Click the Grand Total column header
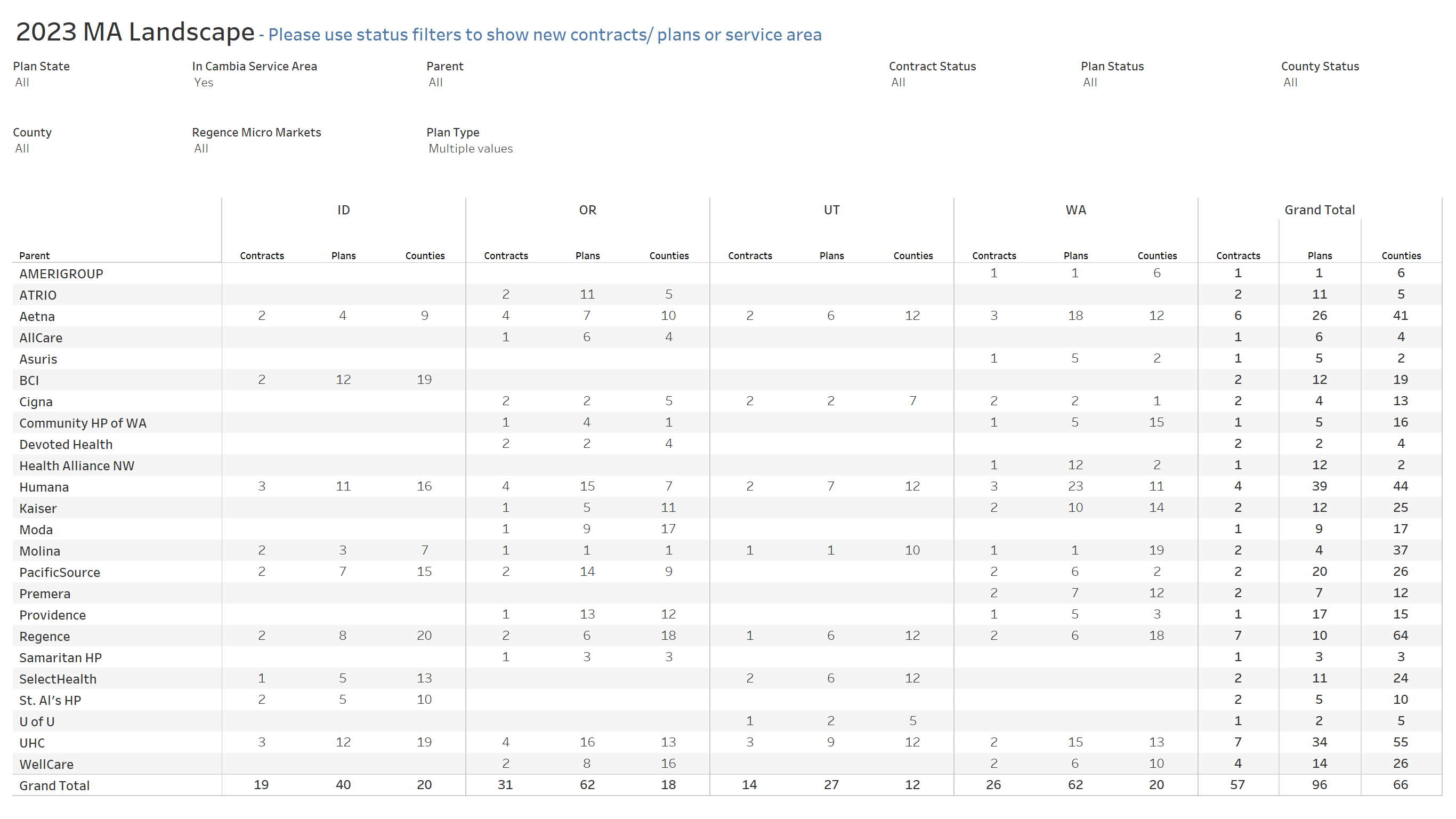 (x=1319, y=211)
